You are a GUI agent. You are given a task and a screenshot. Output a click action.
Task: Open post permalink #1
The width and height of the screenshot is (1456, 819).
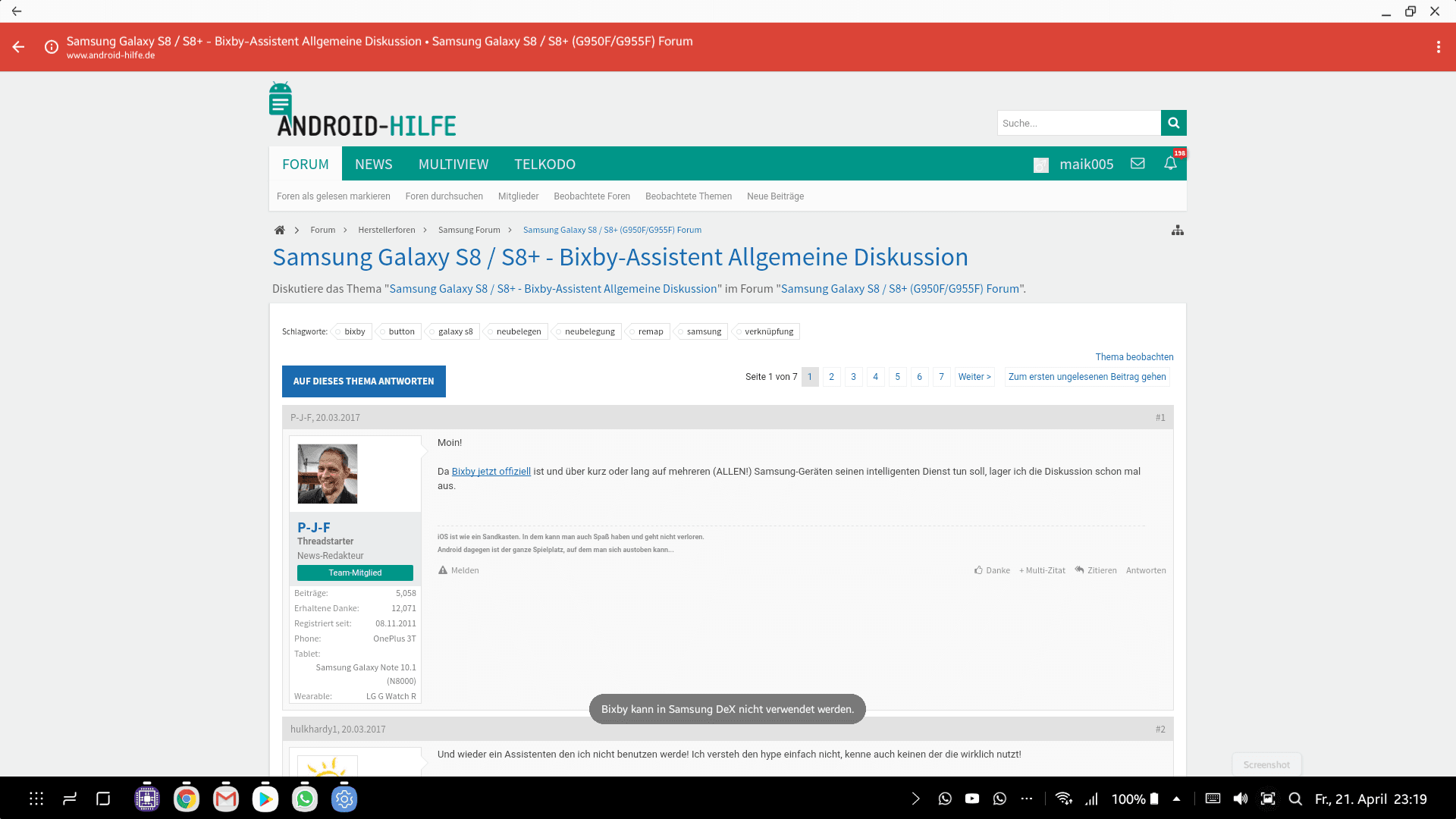pos(1160,418)
